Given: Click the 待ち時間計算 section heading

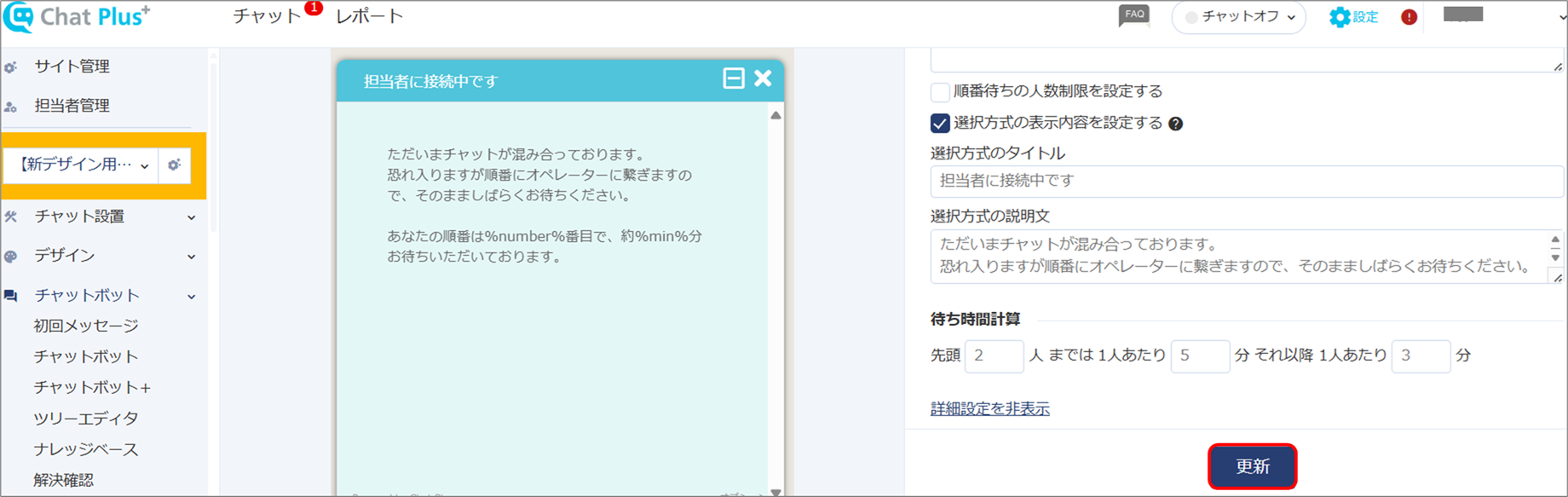Looking at the screenshot, I should pos(975,319).
